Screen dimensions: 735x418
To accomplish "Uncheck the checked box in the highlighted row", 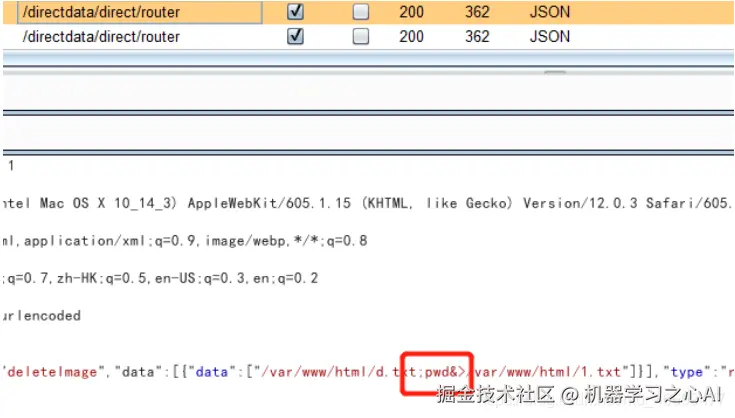I will tap(295, 12).
